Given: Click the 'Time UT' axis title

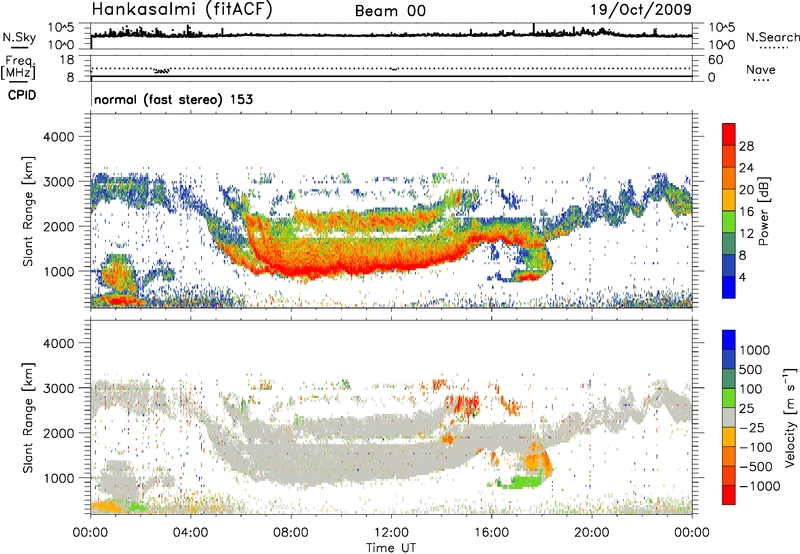Looking at the screenshot, I should [391, 548].
